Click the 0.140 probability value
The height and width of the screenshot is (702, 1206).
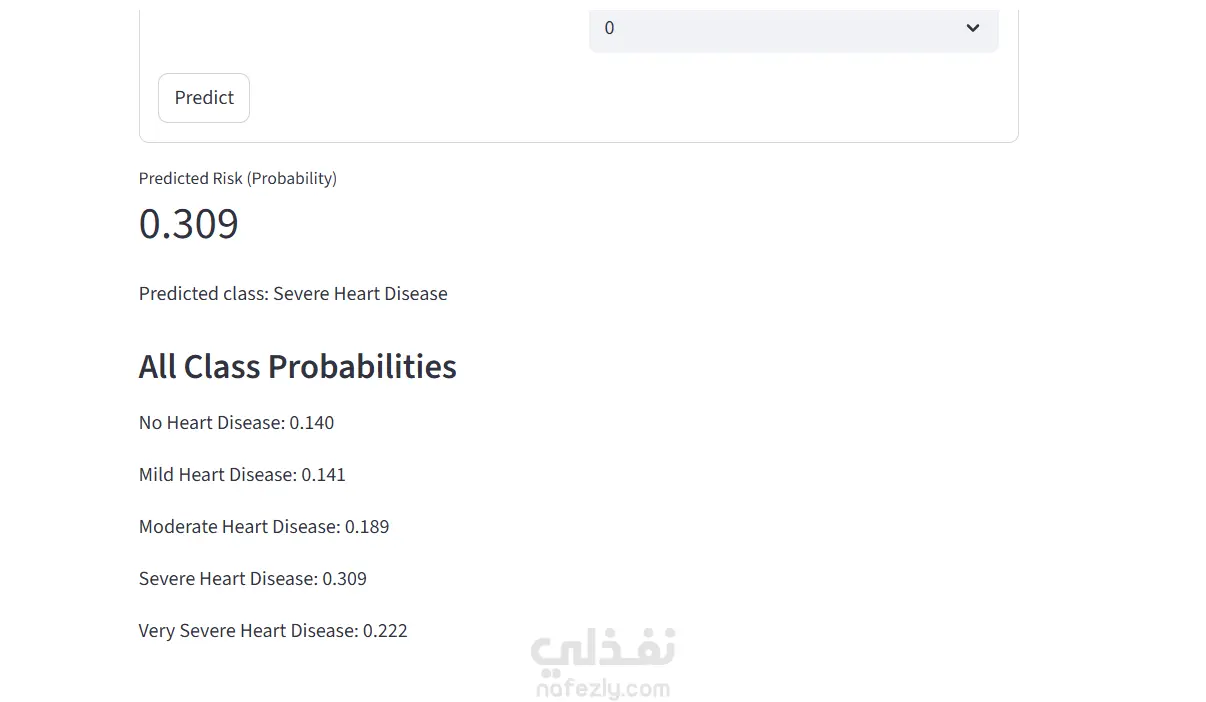point(312,423)
